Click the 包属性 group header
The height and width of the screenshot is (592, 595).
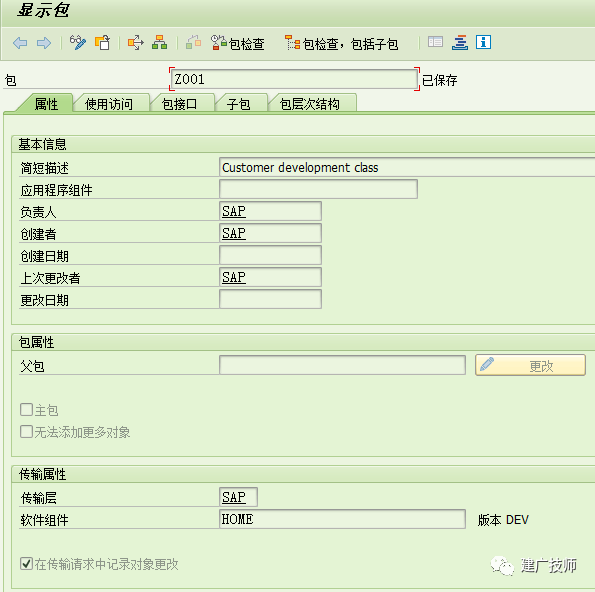coord(36,342)
